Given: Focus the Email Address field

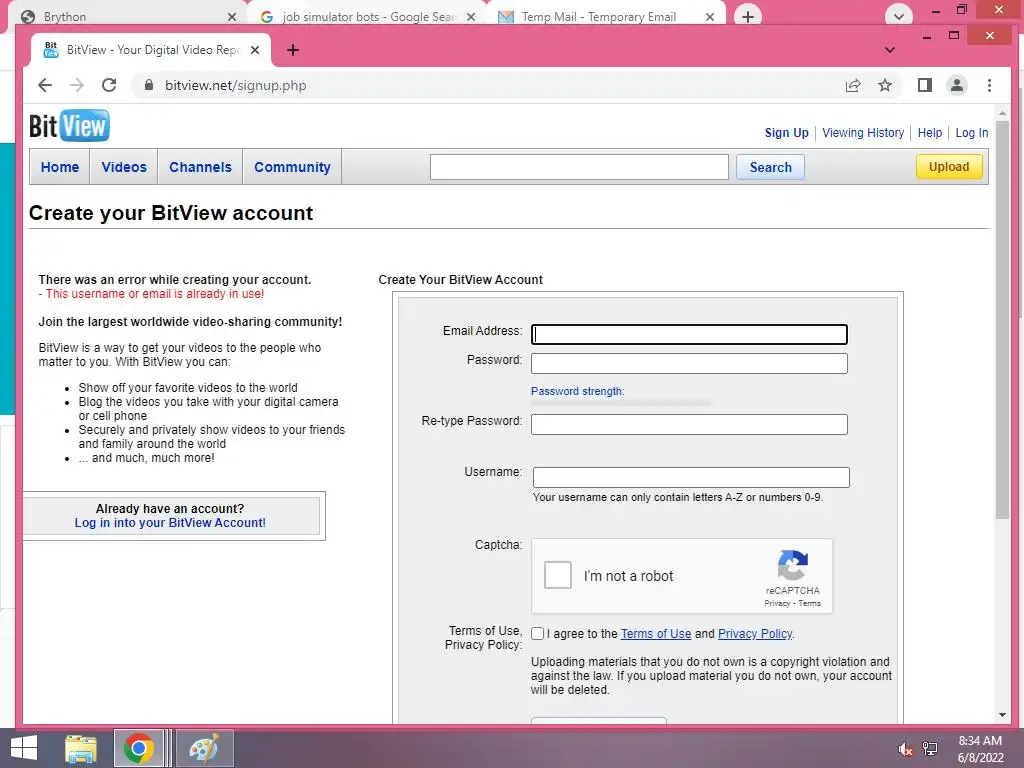Looking at the screenshot, I should 689,334.
